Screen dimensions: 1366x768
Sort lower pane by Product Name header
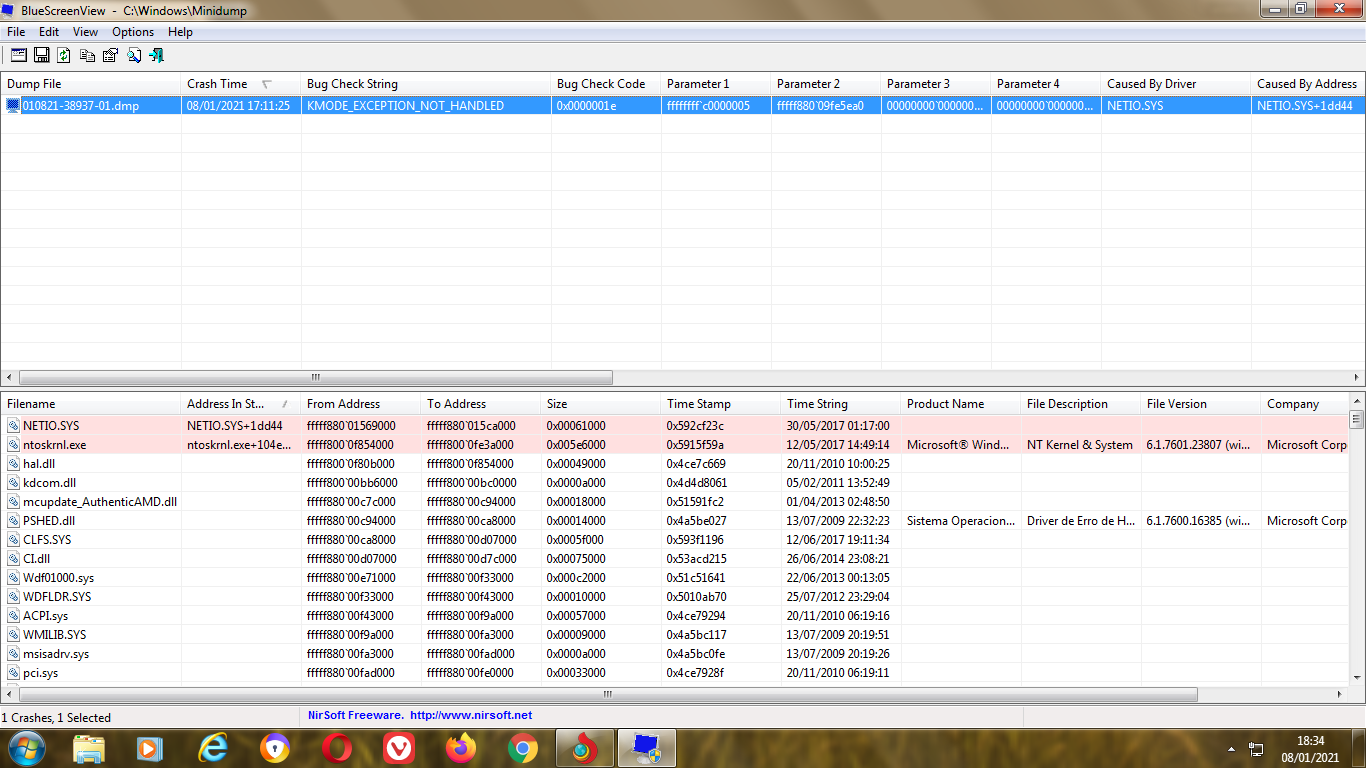tap(960, 404)
